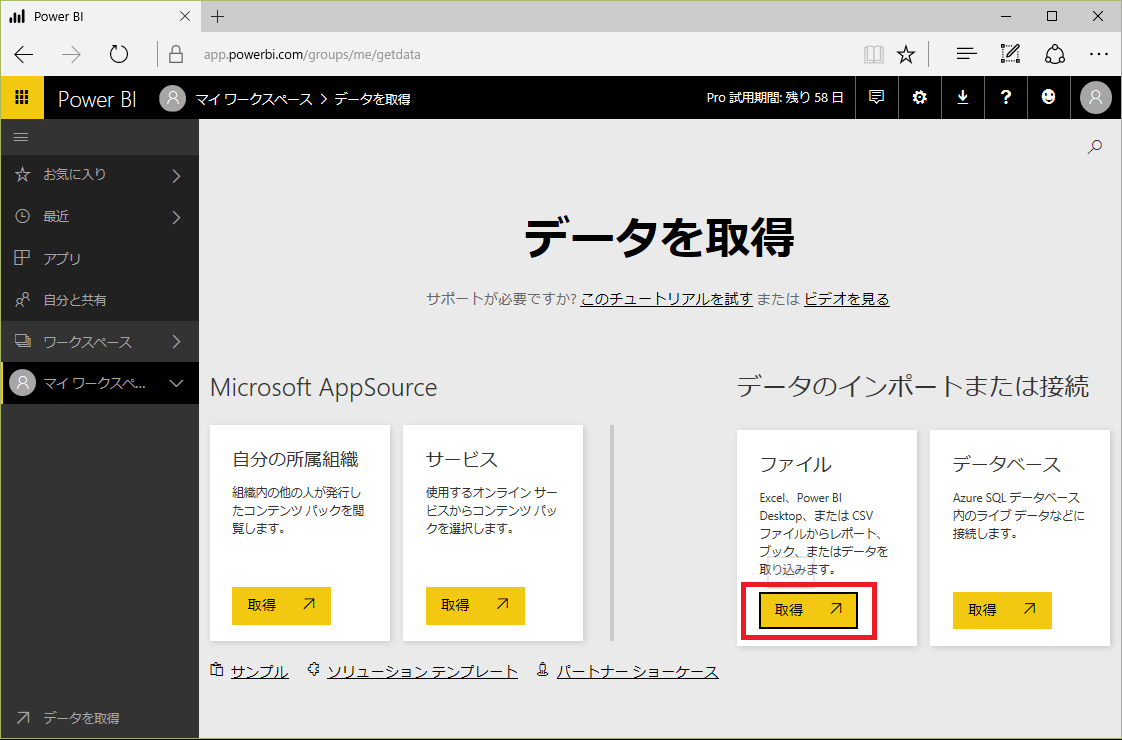This screenshot has width=1122, height=740.
Task: Open the ソリューション テンプレート link
Action: click(x=422, y=672)
